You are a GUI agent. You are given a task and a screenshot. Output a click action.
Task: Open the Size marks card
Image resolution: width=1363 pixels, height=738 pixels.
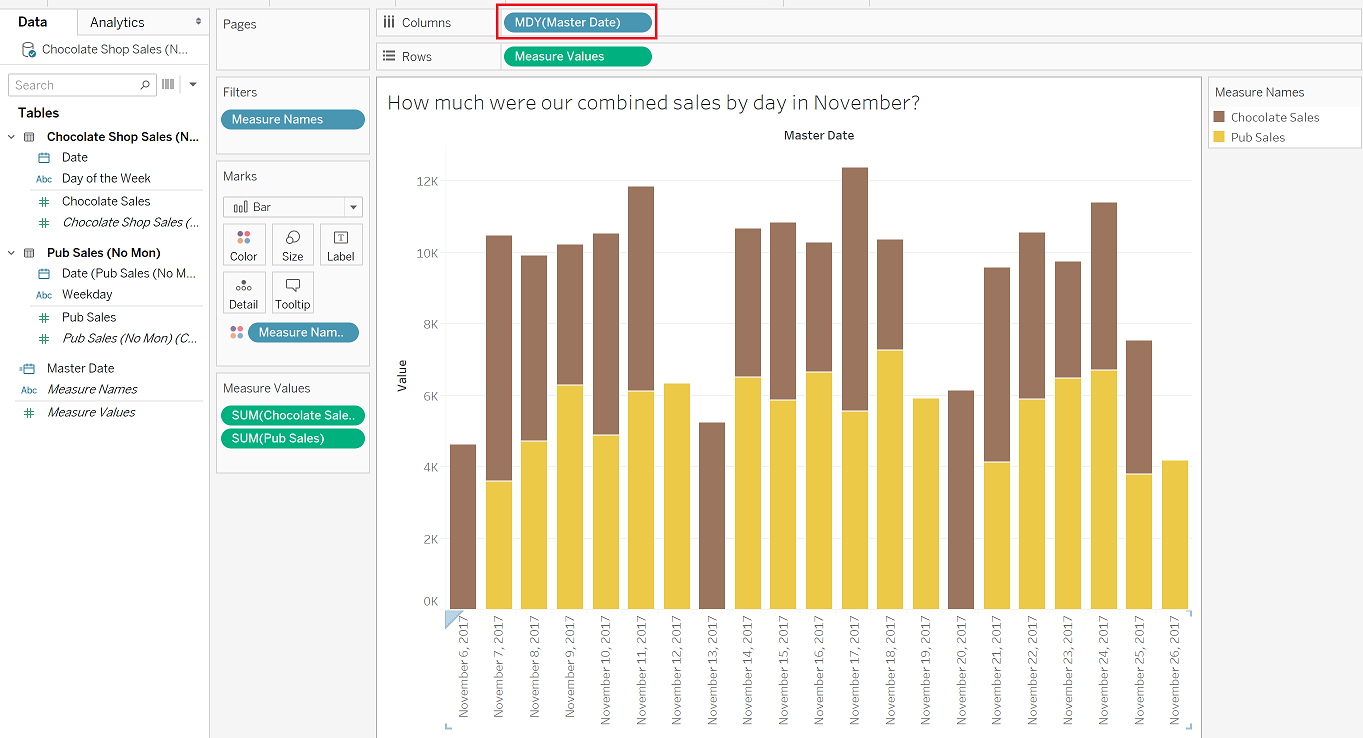[x=293, y=244]
